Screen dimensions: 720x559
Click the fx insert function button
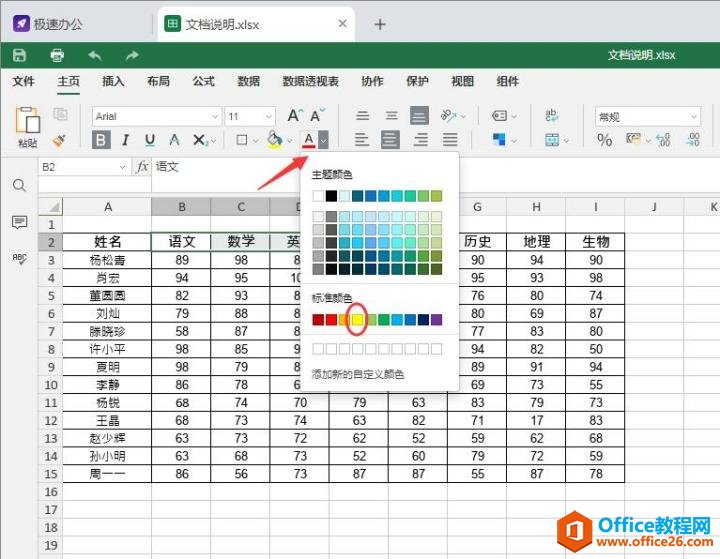point(142,167)
